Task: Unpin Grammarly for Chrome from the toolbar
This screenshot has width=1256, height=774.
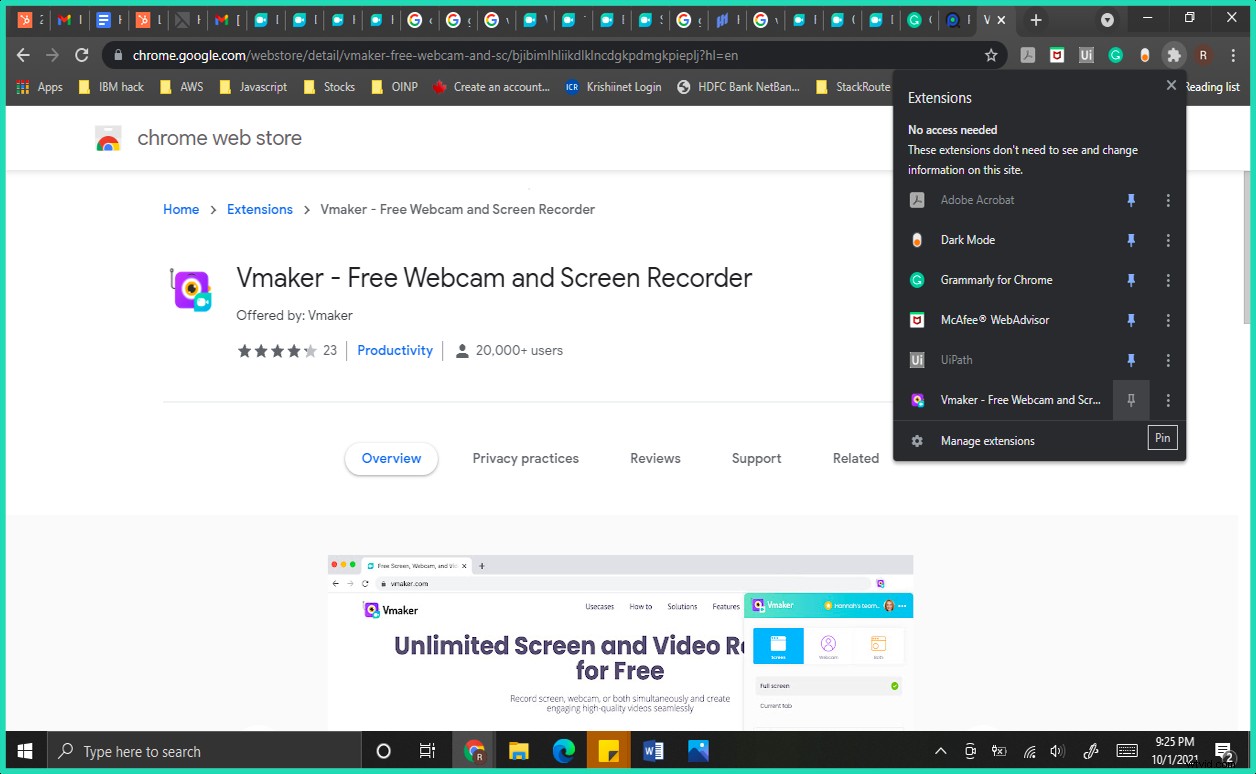Action: pos(1130,280)
